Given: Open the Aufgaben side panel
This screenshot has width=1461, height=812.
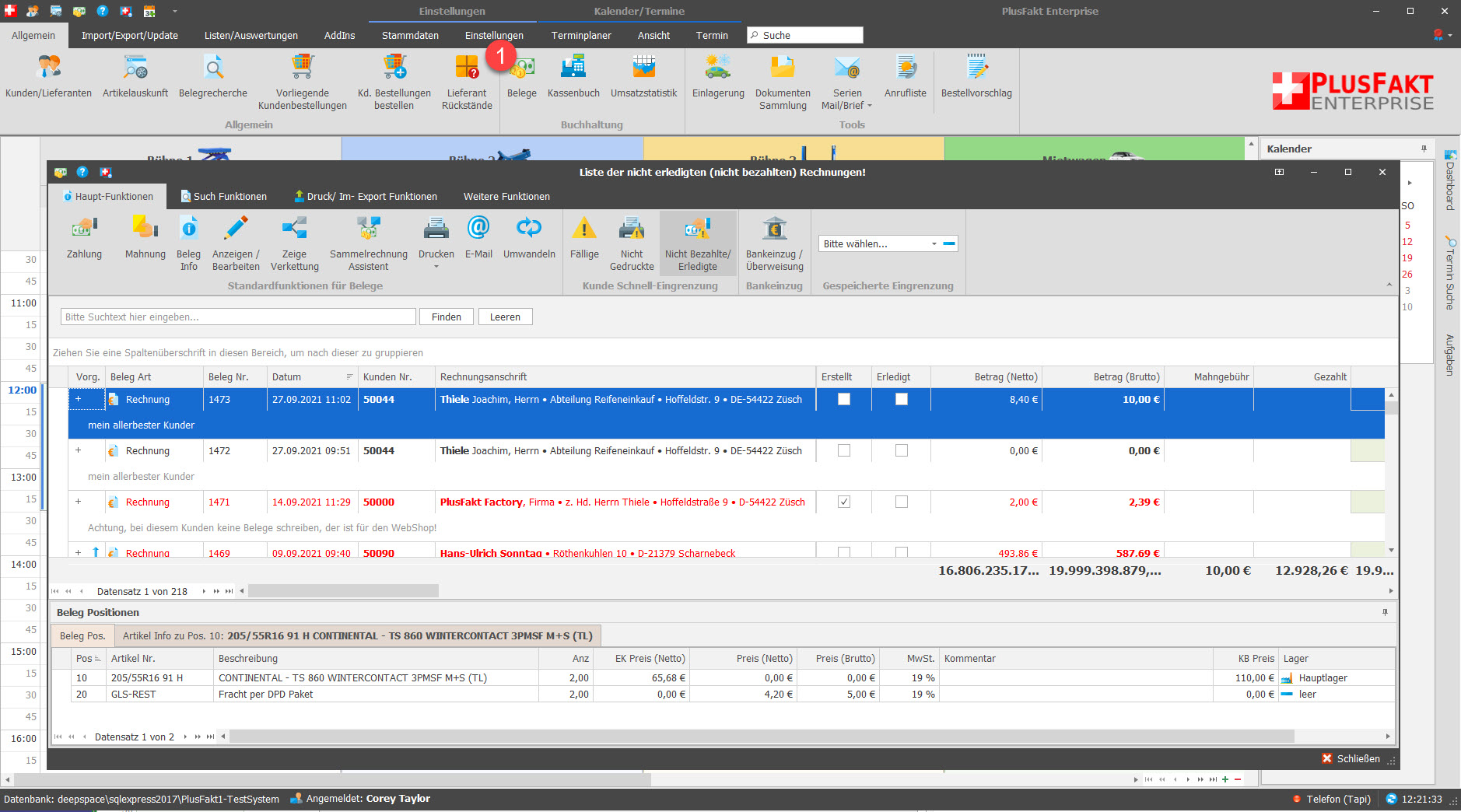Looking at the screenshot, I should pos(1450,355).
